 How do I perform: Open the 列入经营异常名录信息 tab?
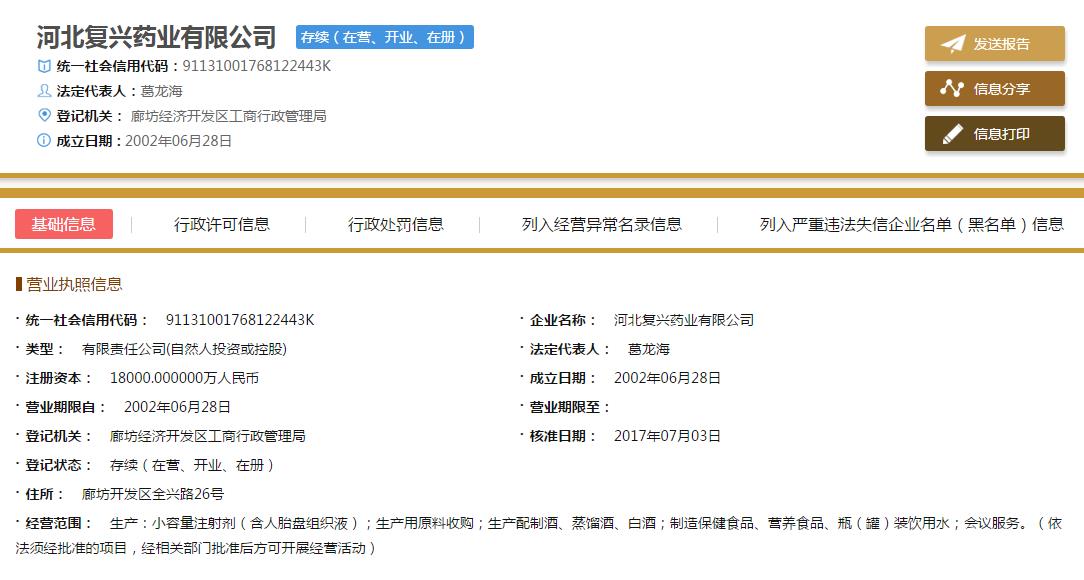(601, 224)
